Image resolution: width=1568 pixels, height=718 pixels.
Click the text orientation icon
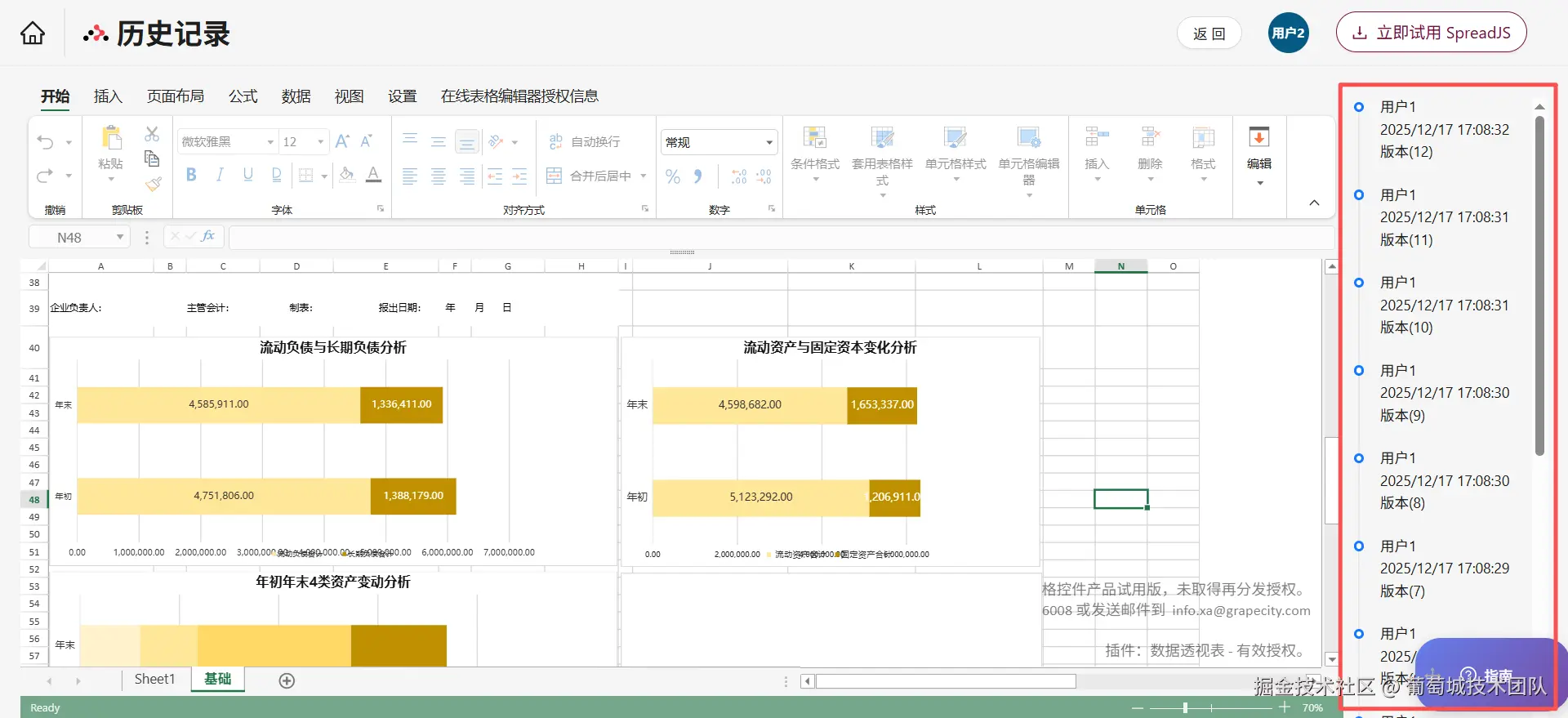pyautogui.click(x=496, y=141)
